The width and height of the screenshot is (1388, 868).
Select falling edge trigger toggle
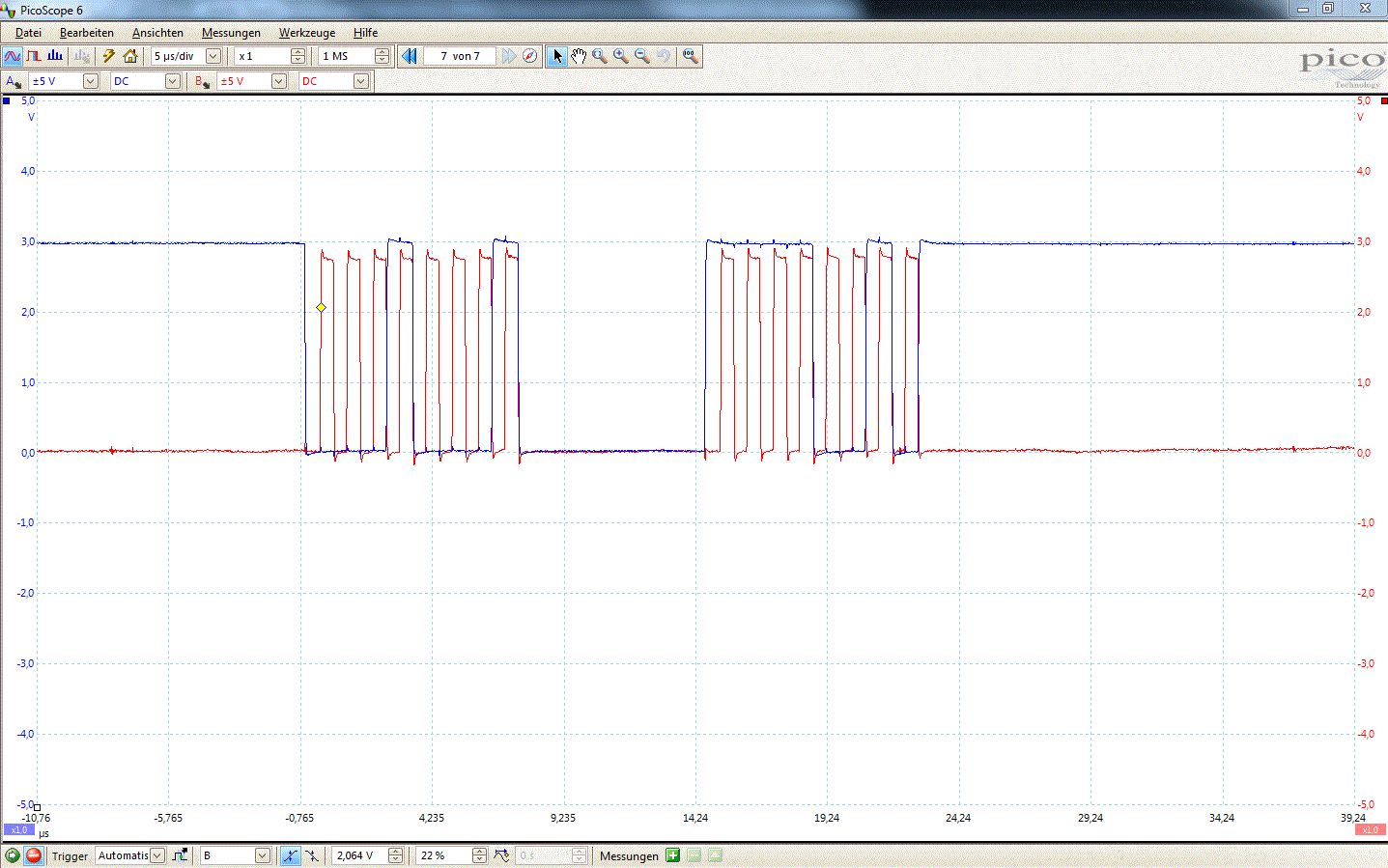[x=312, y=855]
